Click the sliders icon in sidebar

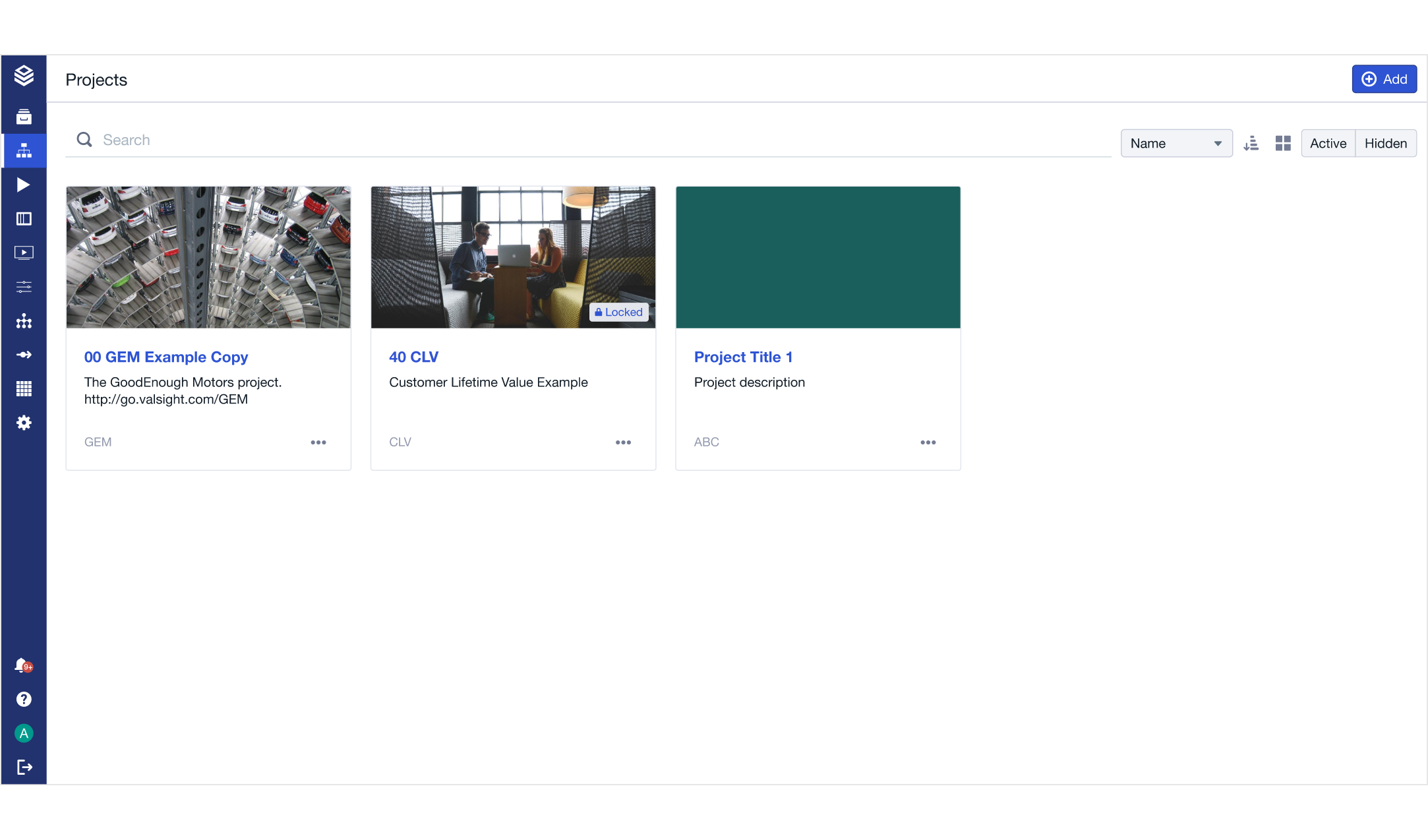24,287
